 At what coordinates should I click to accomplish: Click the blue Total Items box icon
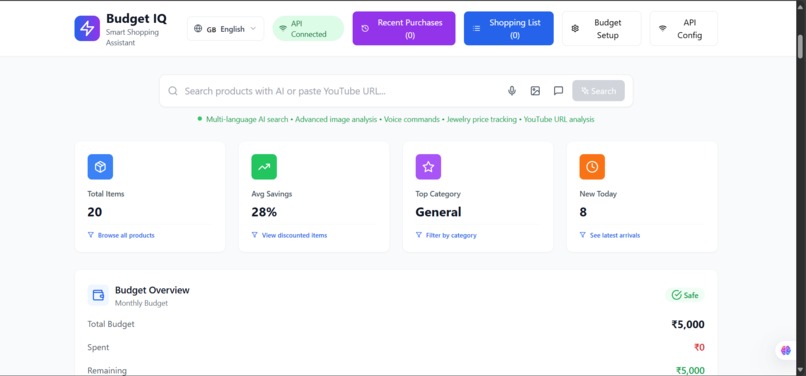click(x=100, y=167)
